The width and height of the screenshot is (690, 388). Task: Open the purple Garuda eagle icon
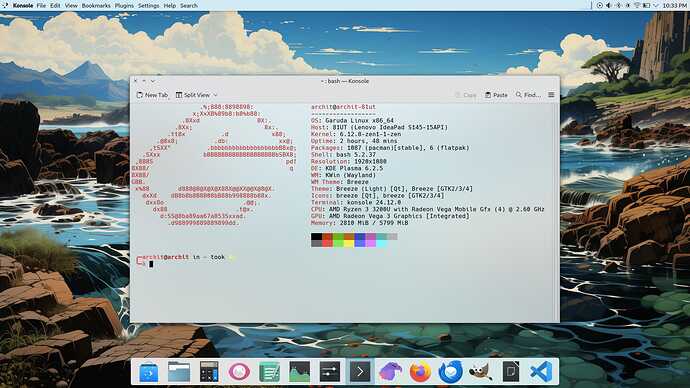(390, 372)
